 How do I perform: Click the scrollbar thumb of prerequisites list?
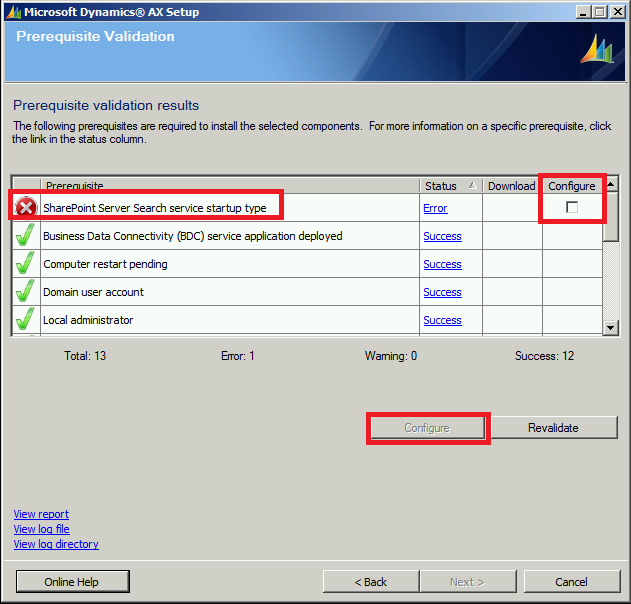tap(611, 217)
